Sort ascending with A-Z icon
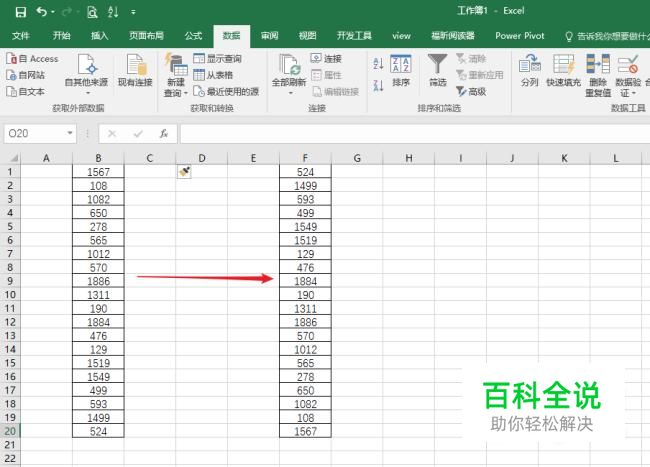 [x=378, y=64]
